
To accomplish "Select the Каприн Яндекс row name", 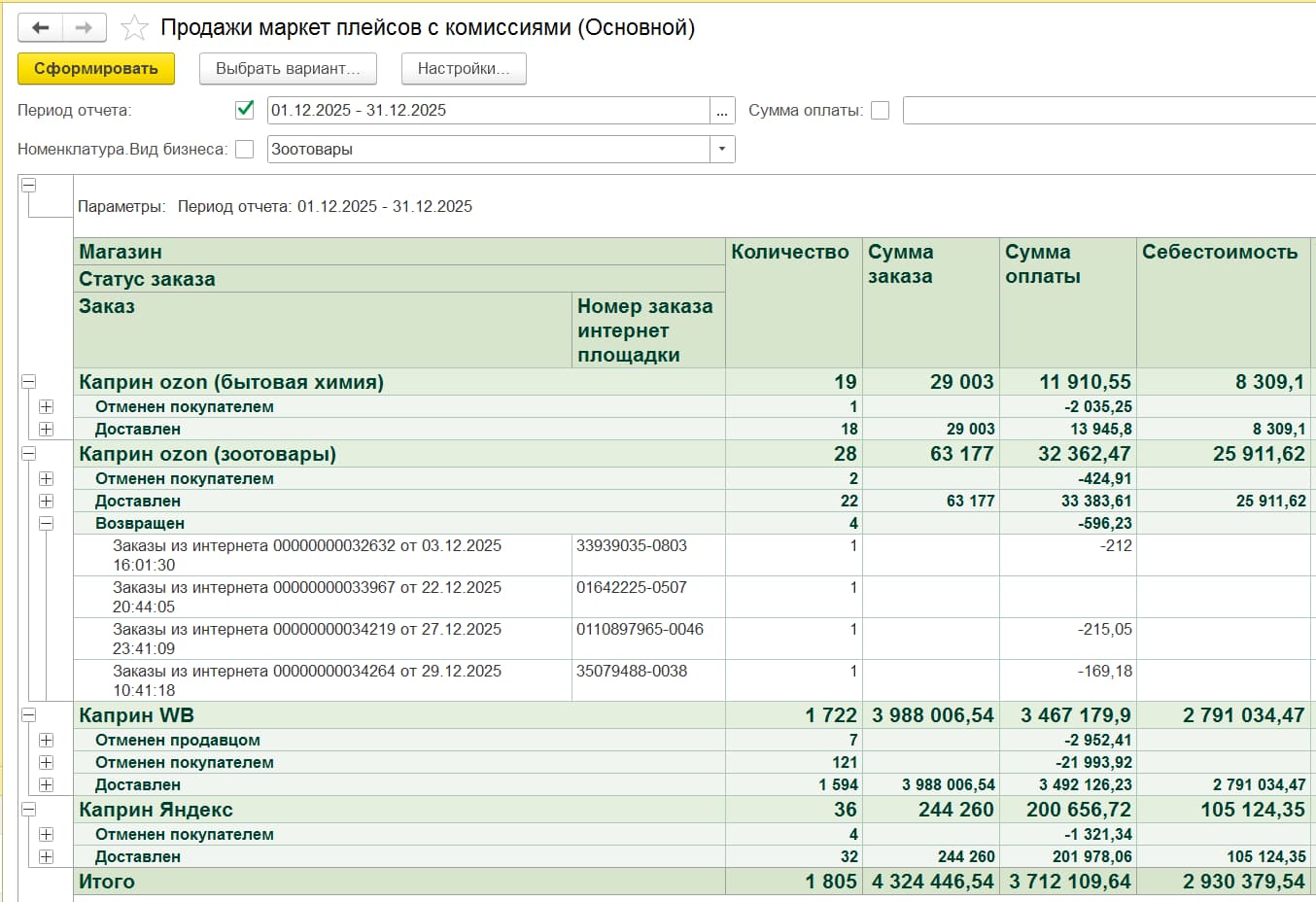I will (156, 810).
